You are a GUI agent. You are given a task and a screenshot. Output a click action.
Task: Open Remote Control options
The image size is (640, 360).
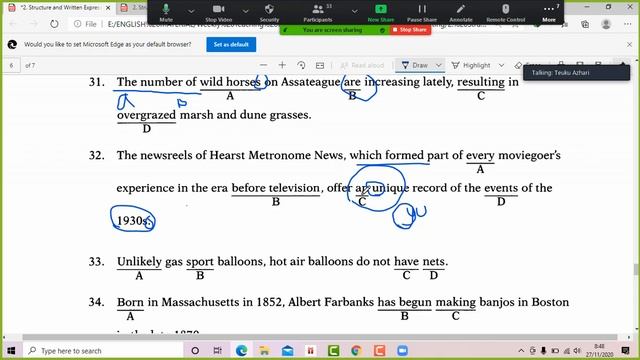505,12
